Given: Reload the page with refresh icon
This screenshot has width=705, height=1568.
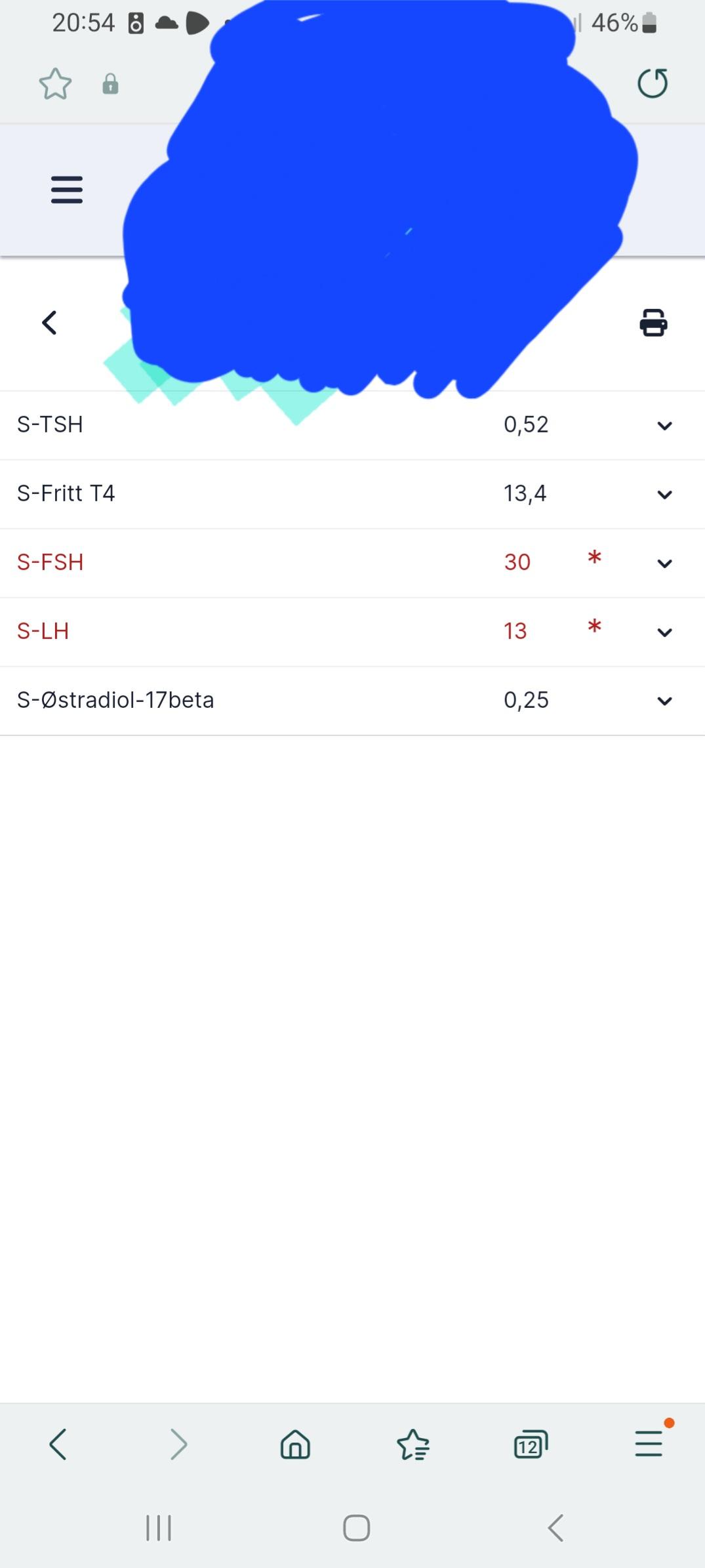Looking at the screenshot, I should 653,83.
